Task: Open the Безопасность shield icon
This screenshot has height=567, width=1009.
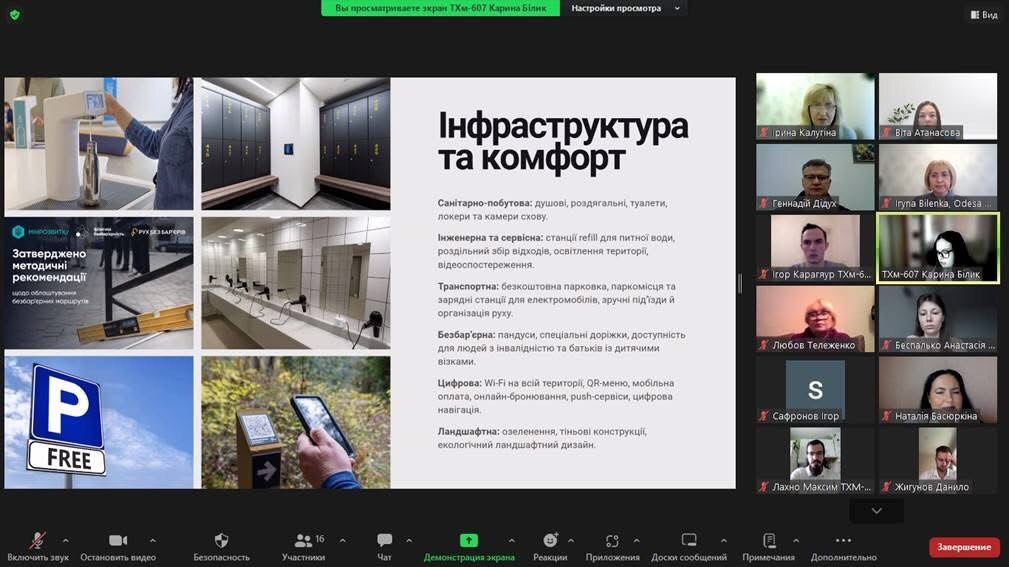Action: click(221, 541)
